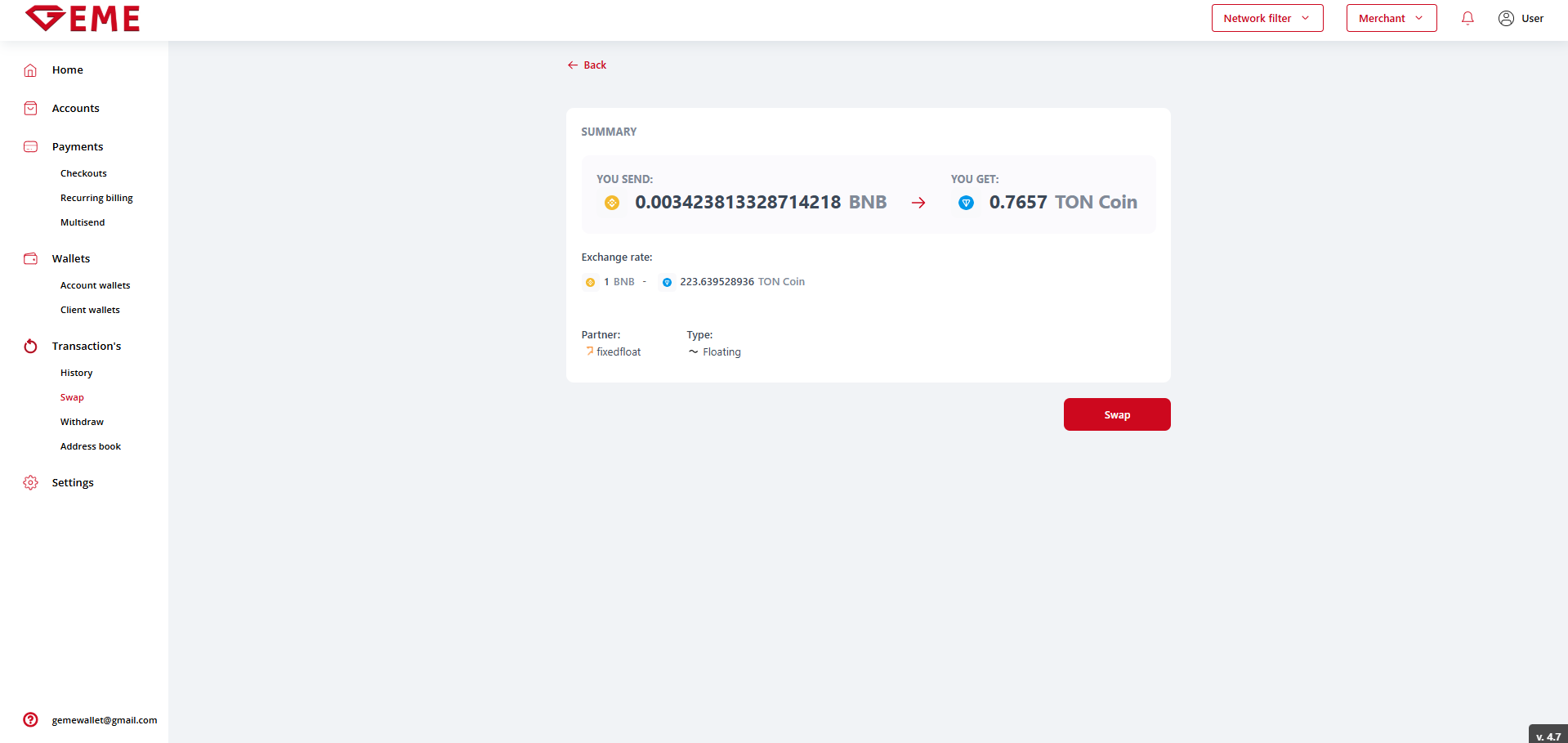
Task: Open the Merchant dropdown
Action: [1391, 18]
